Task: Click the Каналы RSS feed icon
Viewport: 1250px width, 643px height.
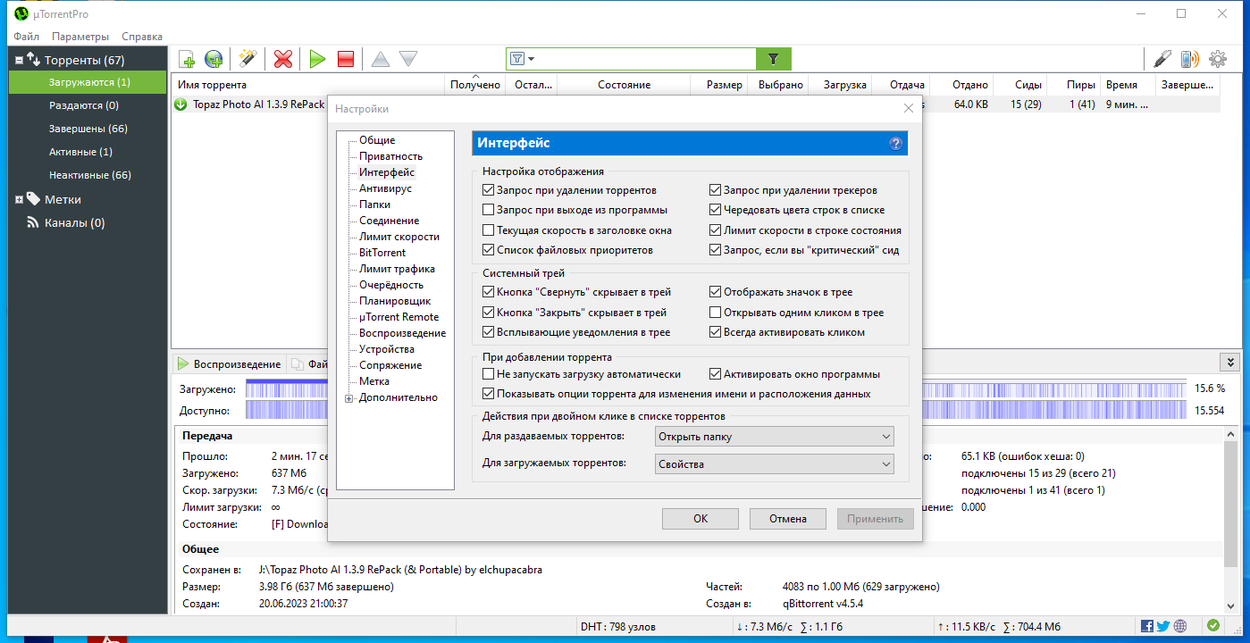Action: 32,223
